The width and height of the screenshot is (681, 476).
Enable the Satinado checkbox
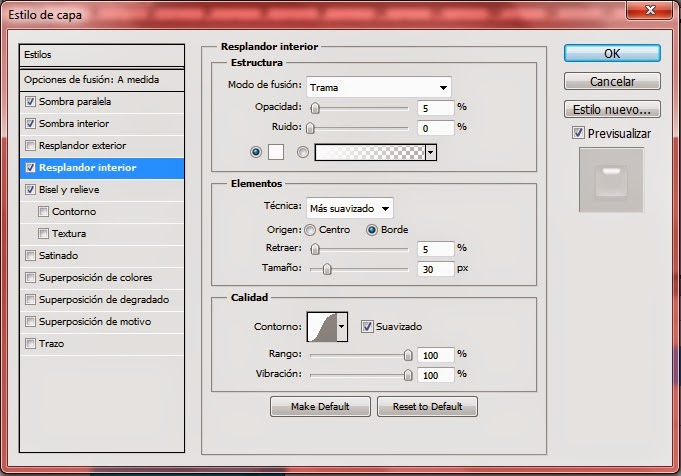point(30,255)
